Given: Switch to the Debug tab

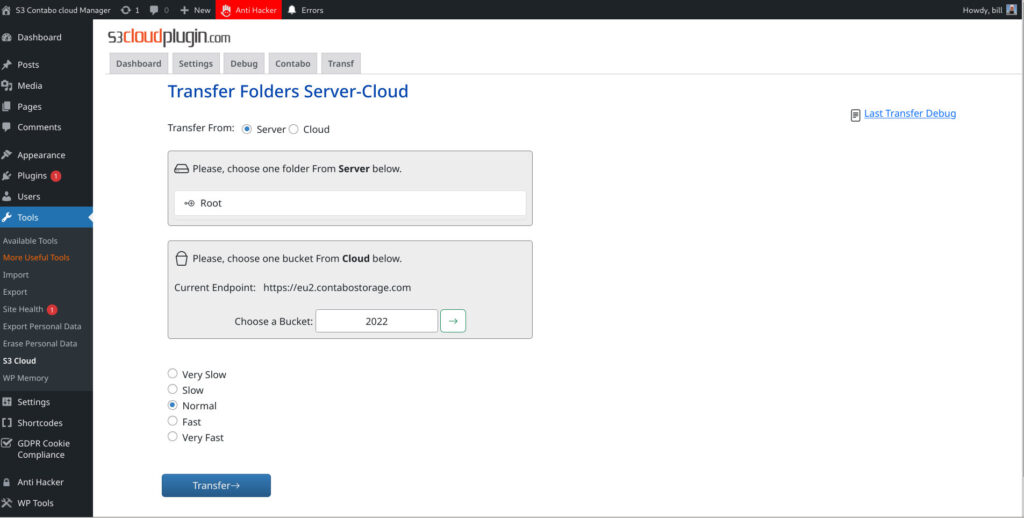Looking at the screenshot, I should [244, 63].
